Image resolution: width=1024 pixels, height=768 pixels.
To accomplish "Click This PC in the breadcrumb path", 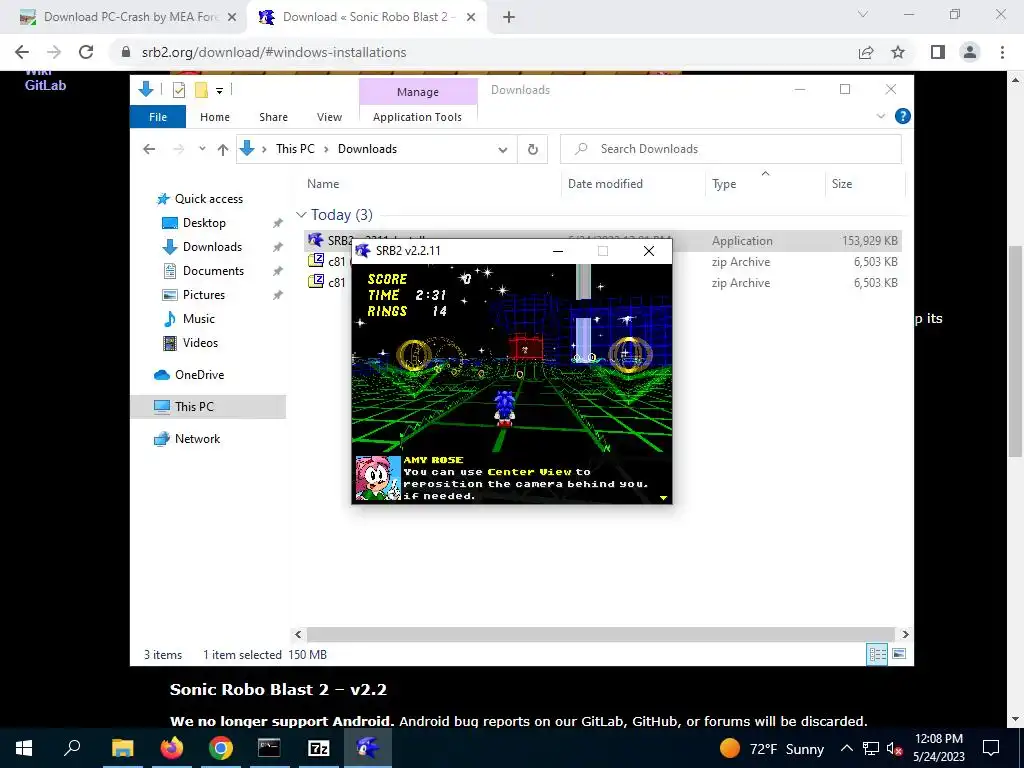I will pos(295,149).
